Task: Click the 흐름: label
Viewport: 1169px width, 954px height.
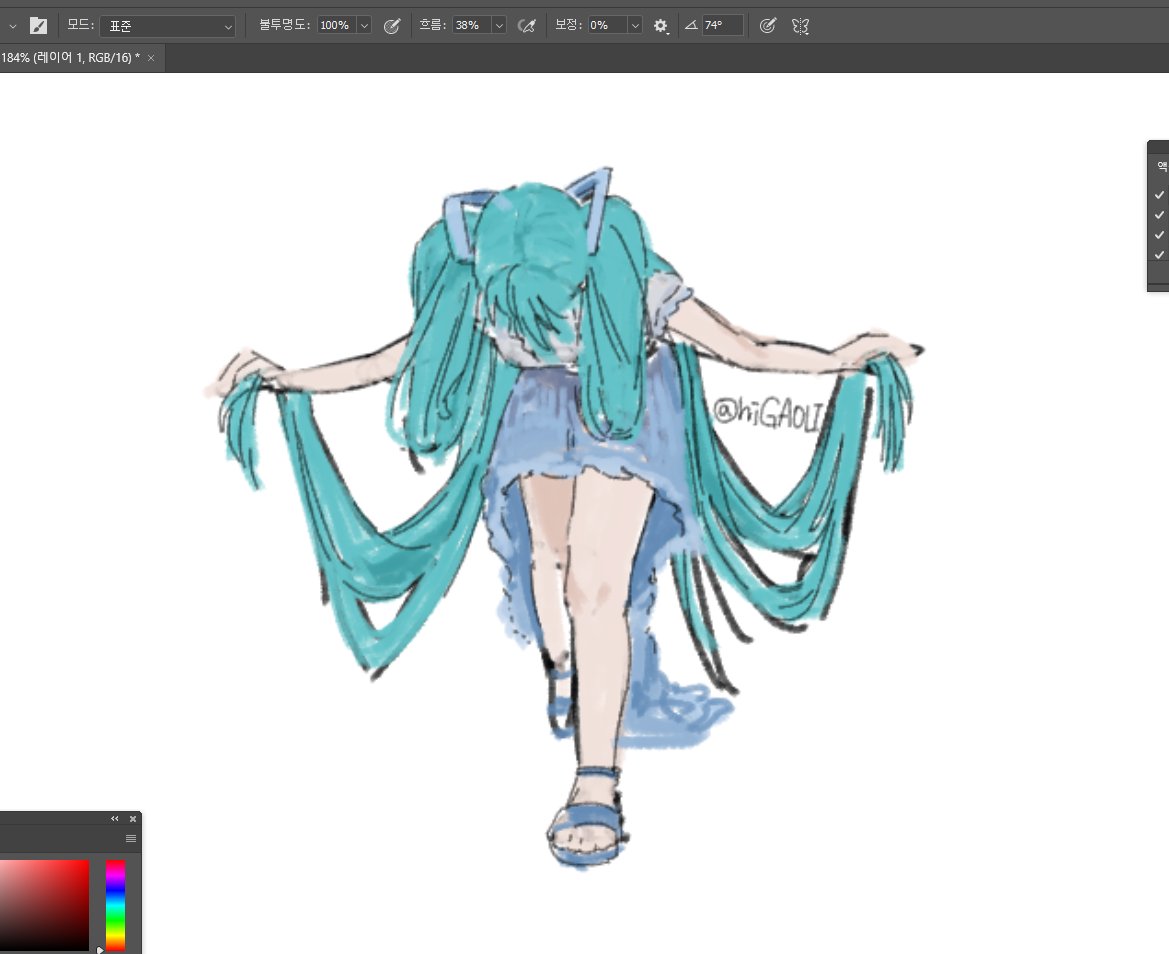Action: (432, 25)
